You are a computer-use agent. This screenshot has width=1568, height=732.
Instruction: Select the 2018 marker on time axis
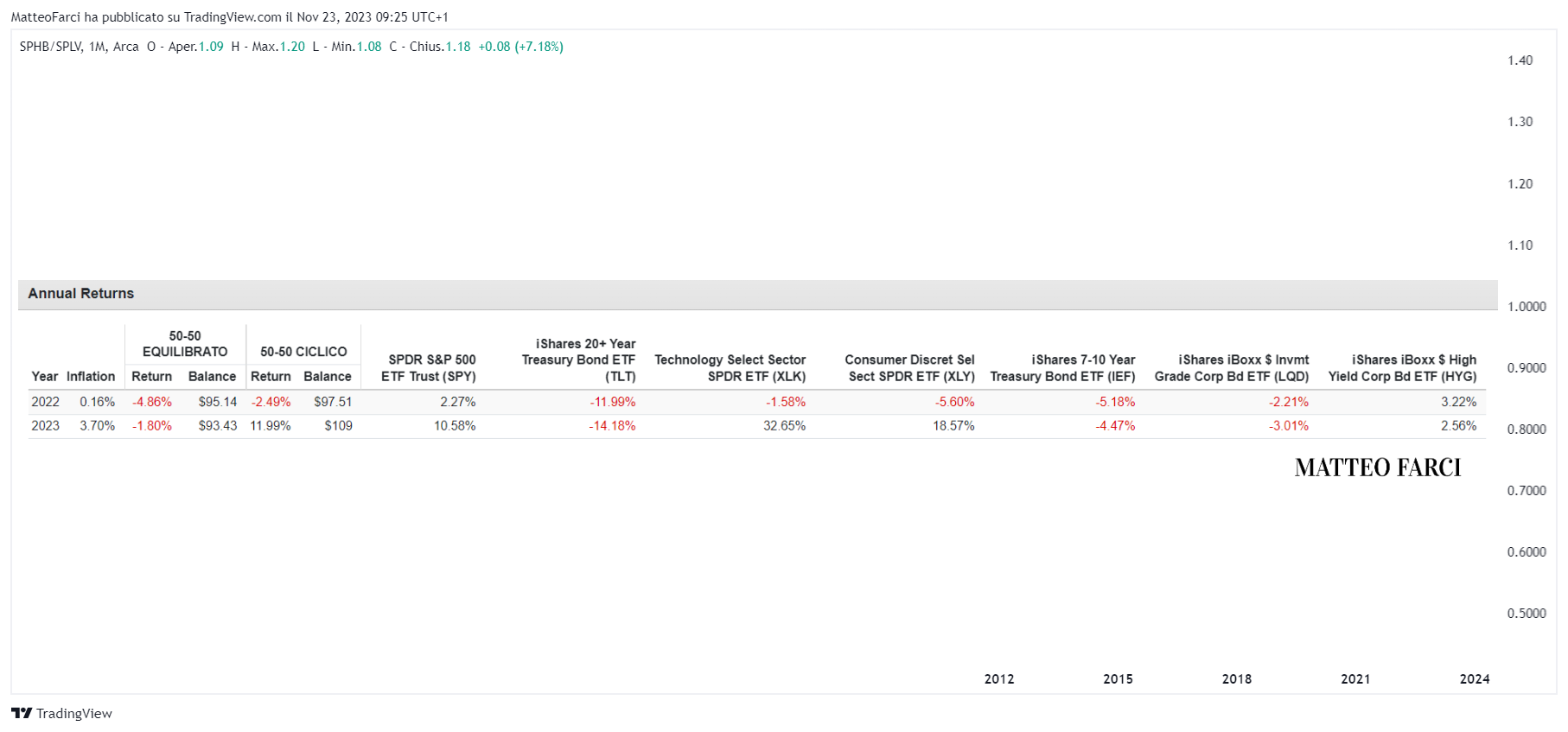pos(1237,679)
